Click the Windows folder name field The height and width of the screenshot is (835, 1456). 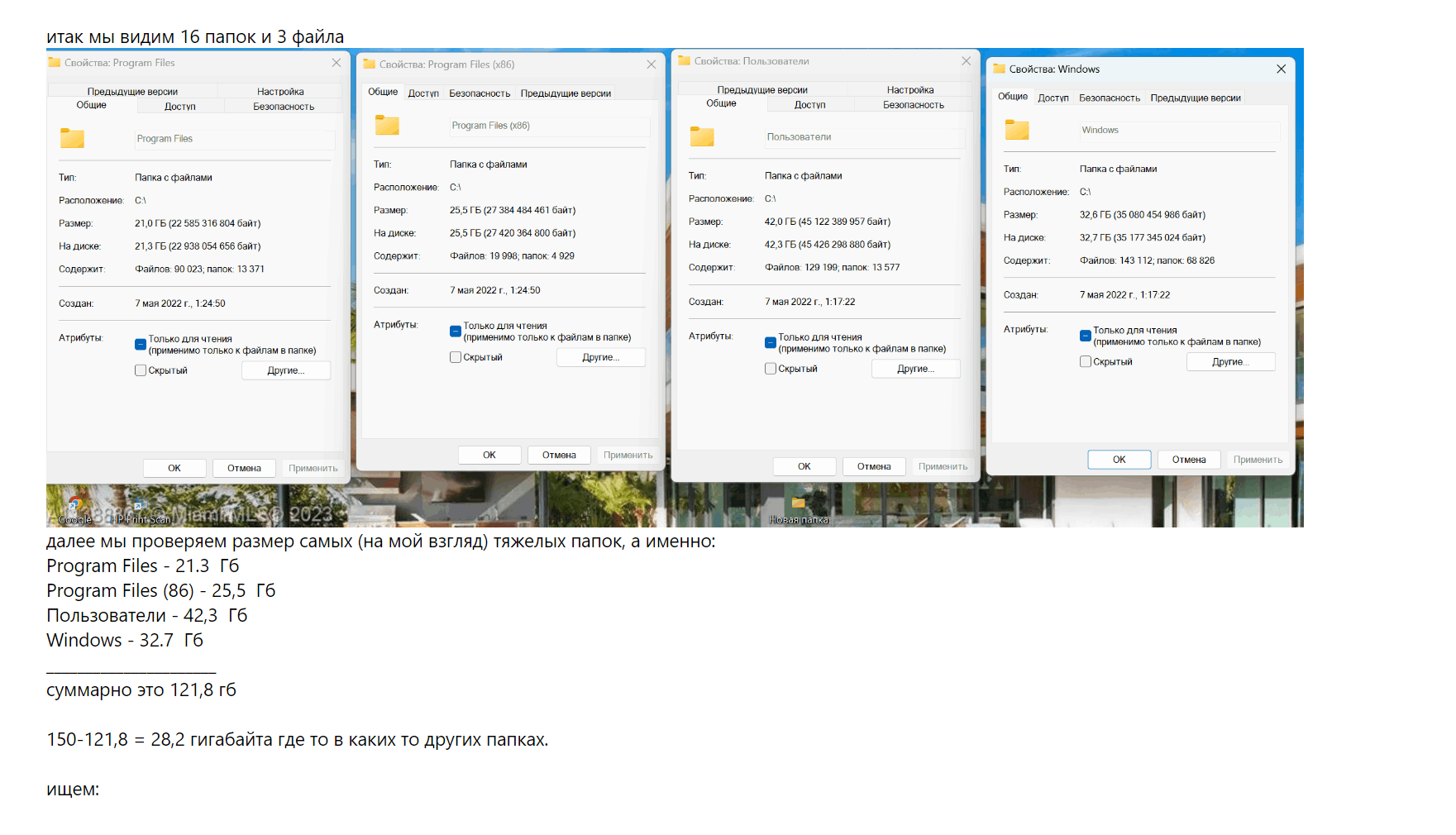tap(1180, 131)
